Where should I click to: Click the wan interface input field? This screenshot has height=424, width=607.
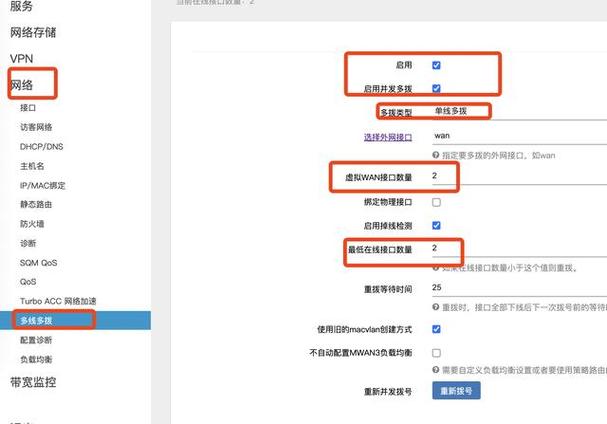coord(520,136)
